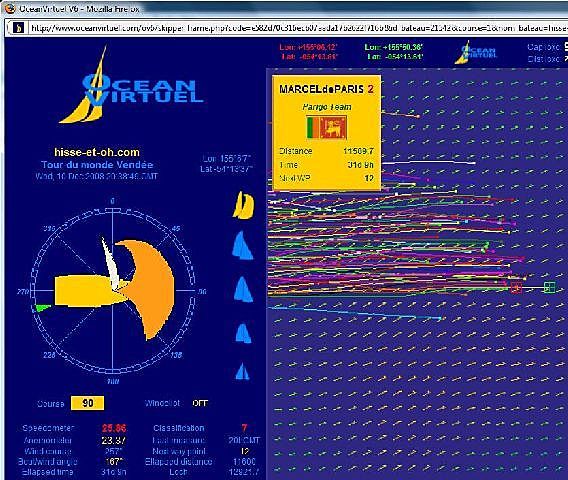Pick the third blue sail icon
This screenshot has width=568, height=480.
(243, 289)
